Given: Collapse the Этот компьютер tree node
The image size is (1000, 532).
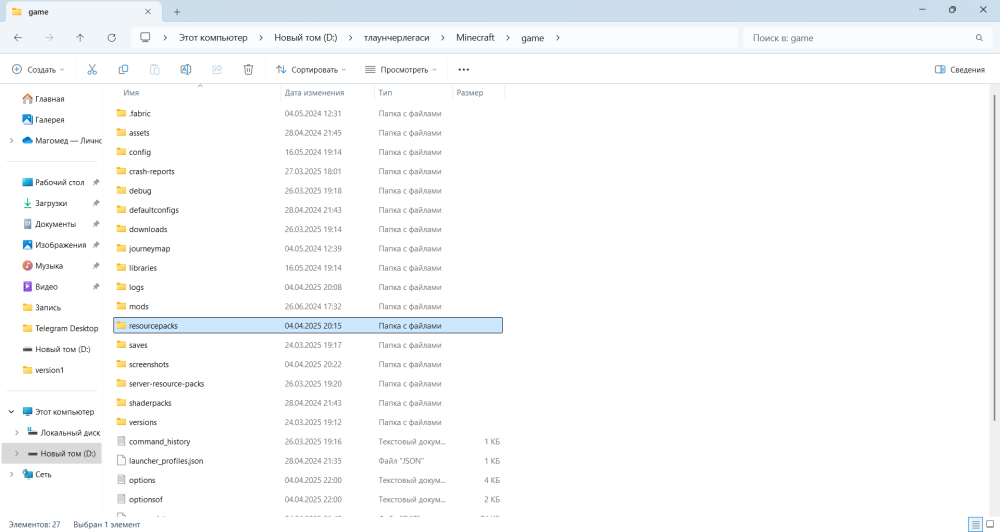Looking at the screenshot, I should click(x=11, y=412).
